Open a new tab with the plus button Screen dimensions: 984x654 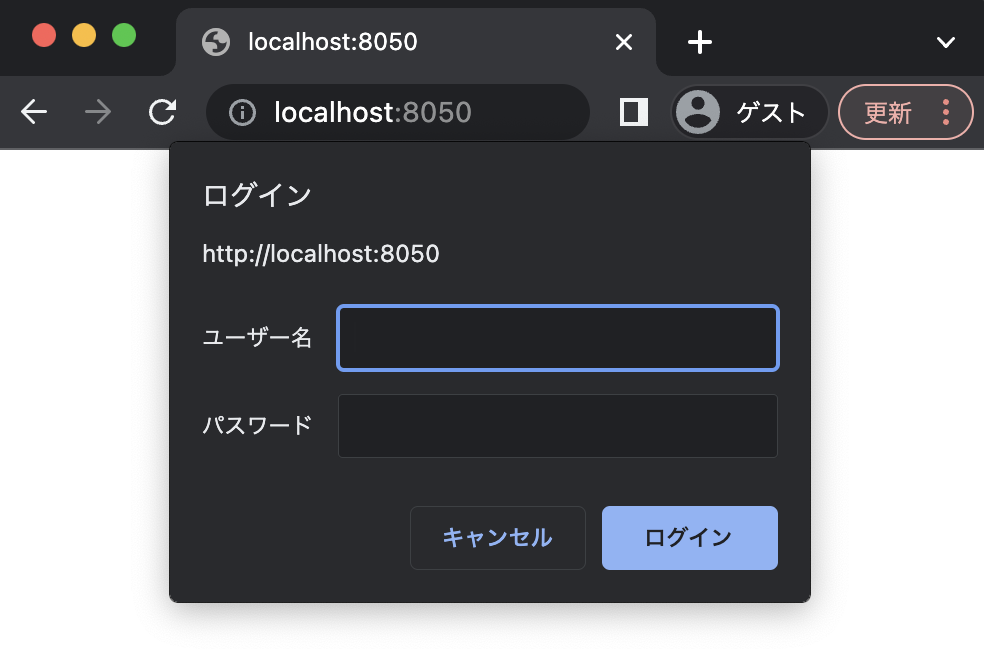coord(699,42)
